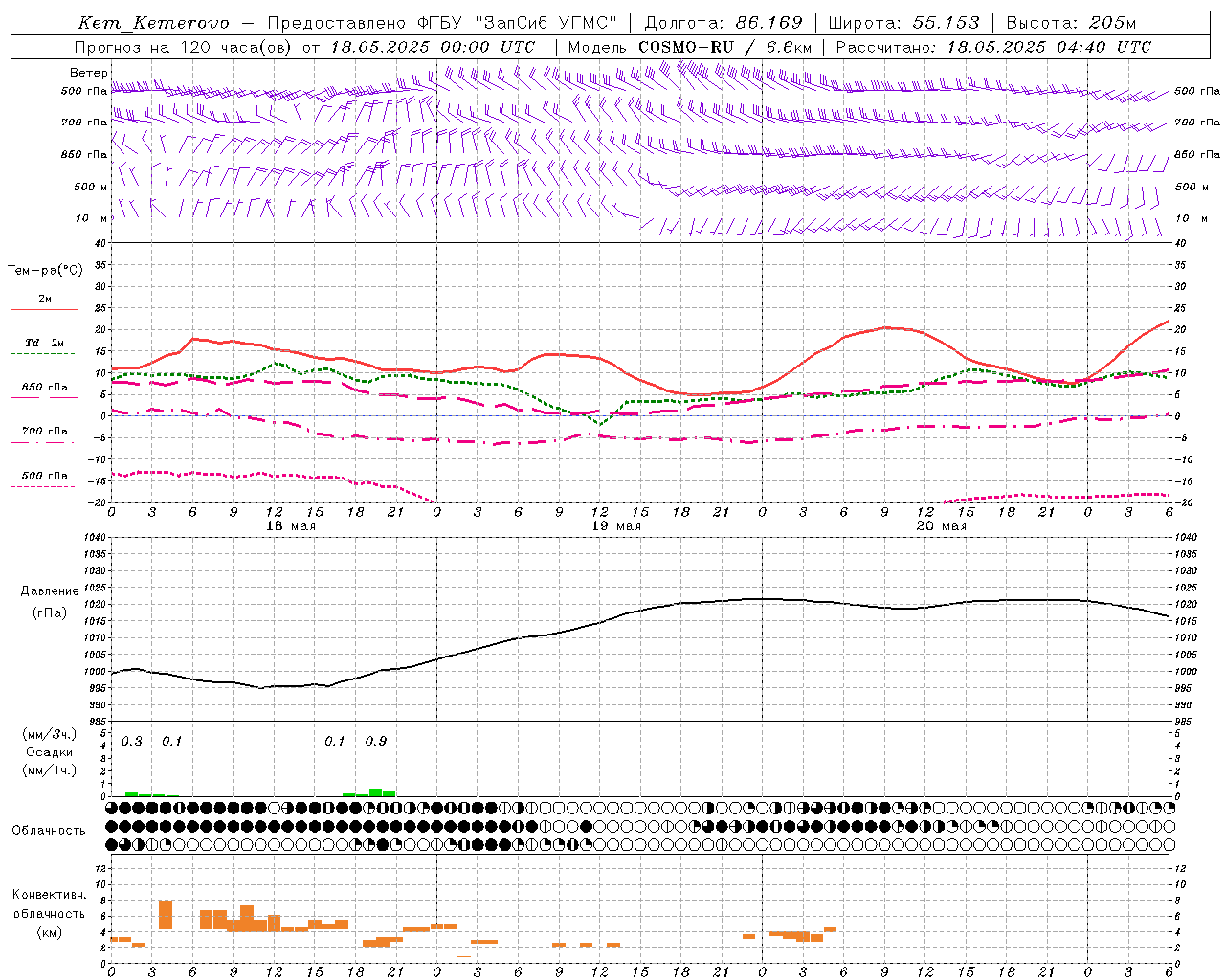Select the 'Осадки' precipitation label
The height and width of the screenshot is (980, 1225).
click(x=49, y=752)
